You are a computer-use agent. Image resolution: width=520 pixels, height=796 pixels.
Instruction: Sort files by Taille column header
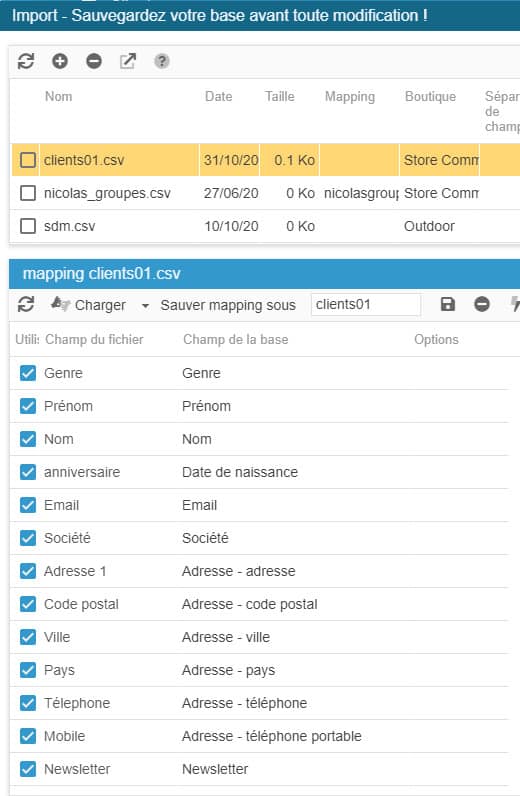click(x=279, y=96)
